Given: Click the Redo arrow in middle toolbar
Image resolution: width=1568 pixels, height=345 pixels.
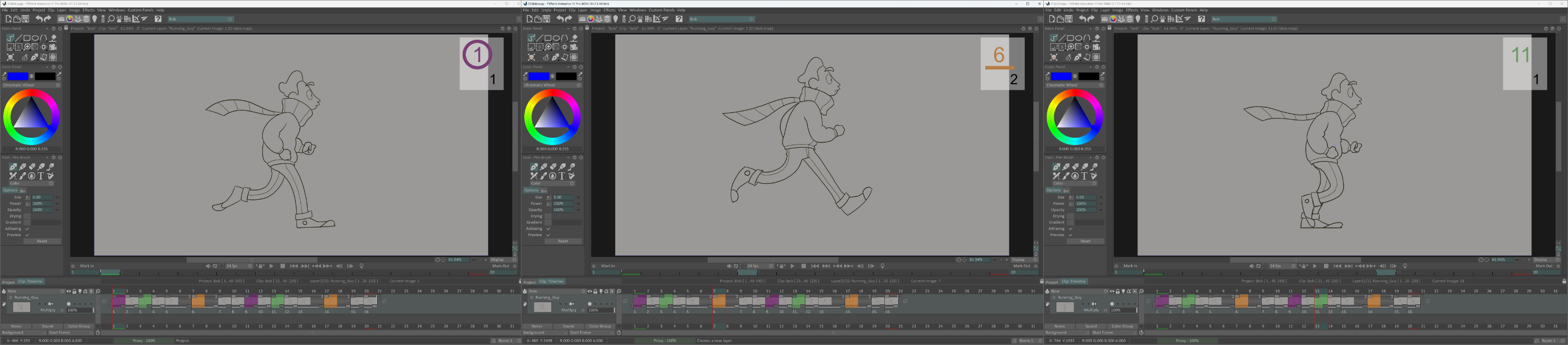Looking at the screenshot, I should pos(569,19).
